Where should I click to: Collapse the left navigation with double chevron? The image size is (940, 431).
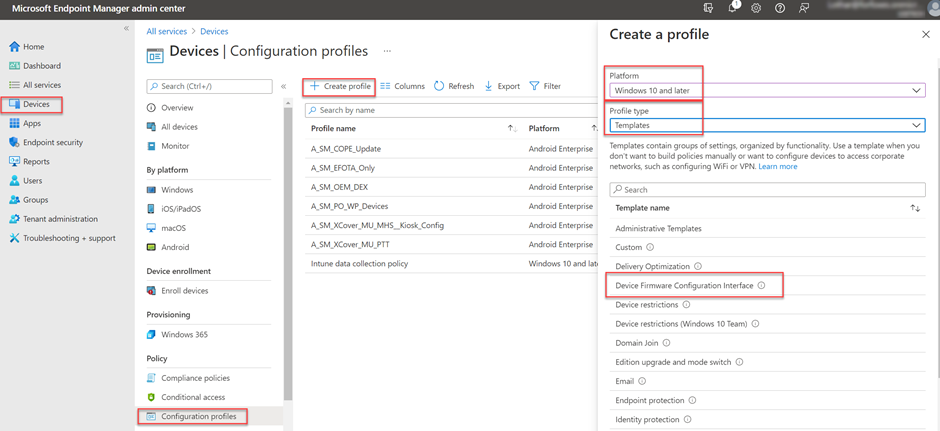click(x=126, y=29)
